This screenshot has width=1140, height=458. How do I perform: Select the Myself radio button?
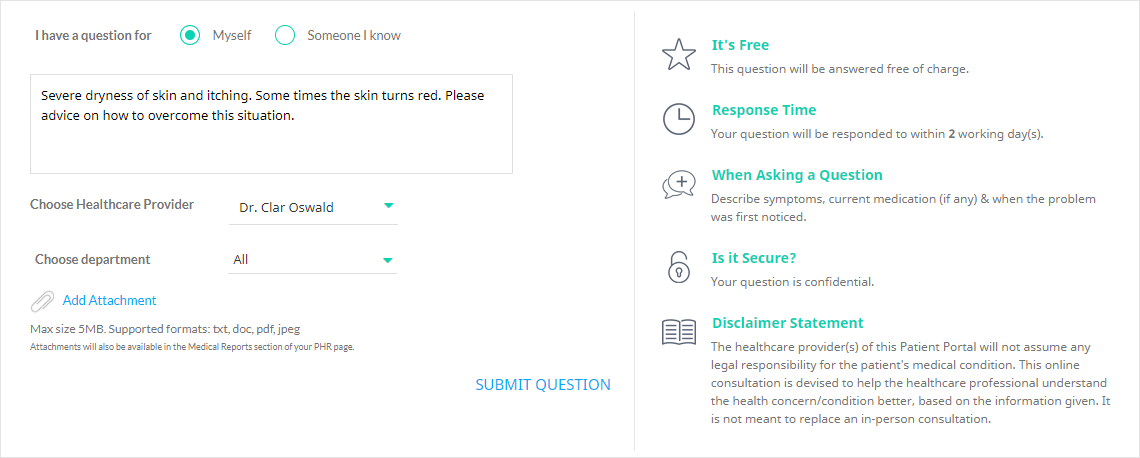point(190,35)
